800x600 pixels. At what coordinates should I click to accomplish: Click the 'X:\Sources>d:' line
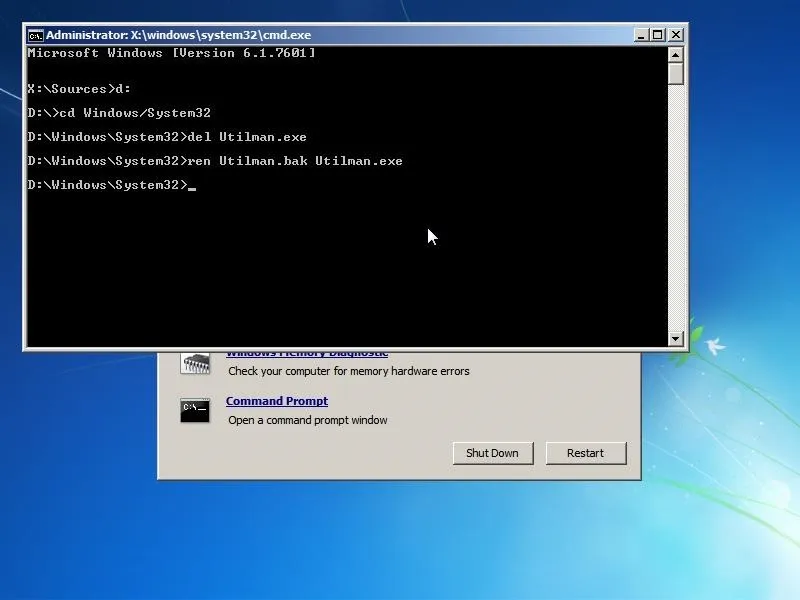click(x=79, y=89)
